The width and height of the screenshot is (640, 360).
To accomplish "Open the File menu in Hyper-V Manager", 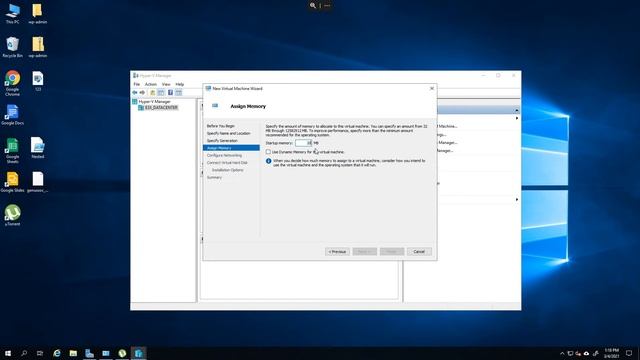I will click(137, 84).
